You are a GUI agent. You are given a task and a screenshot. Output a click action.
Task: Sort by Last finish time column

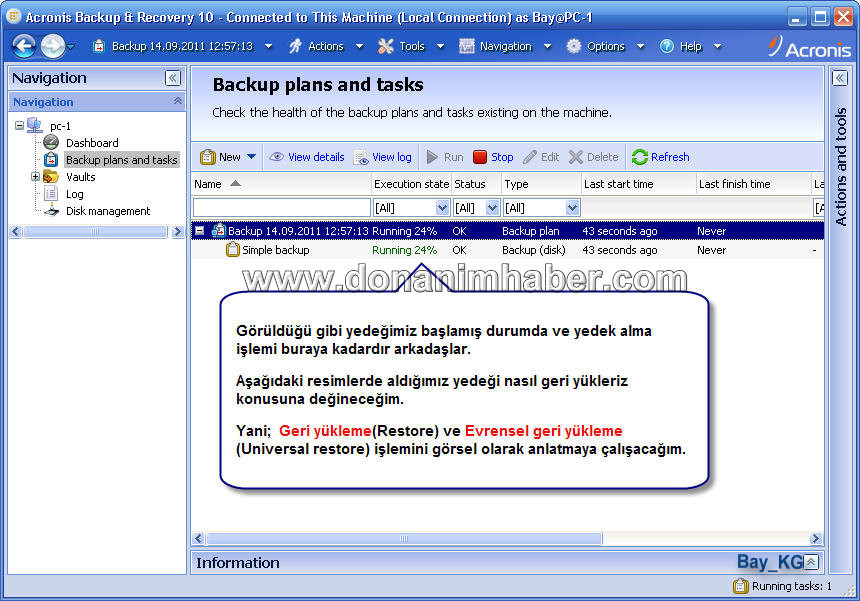pyautogui.click(x=753, y=184)
